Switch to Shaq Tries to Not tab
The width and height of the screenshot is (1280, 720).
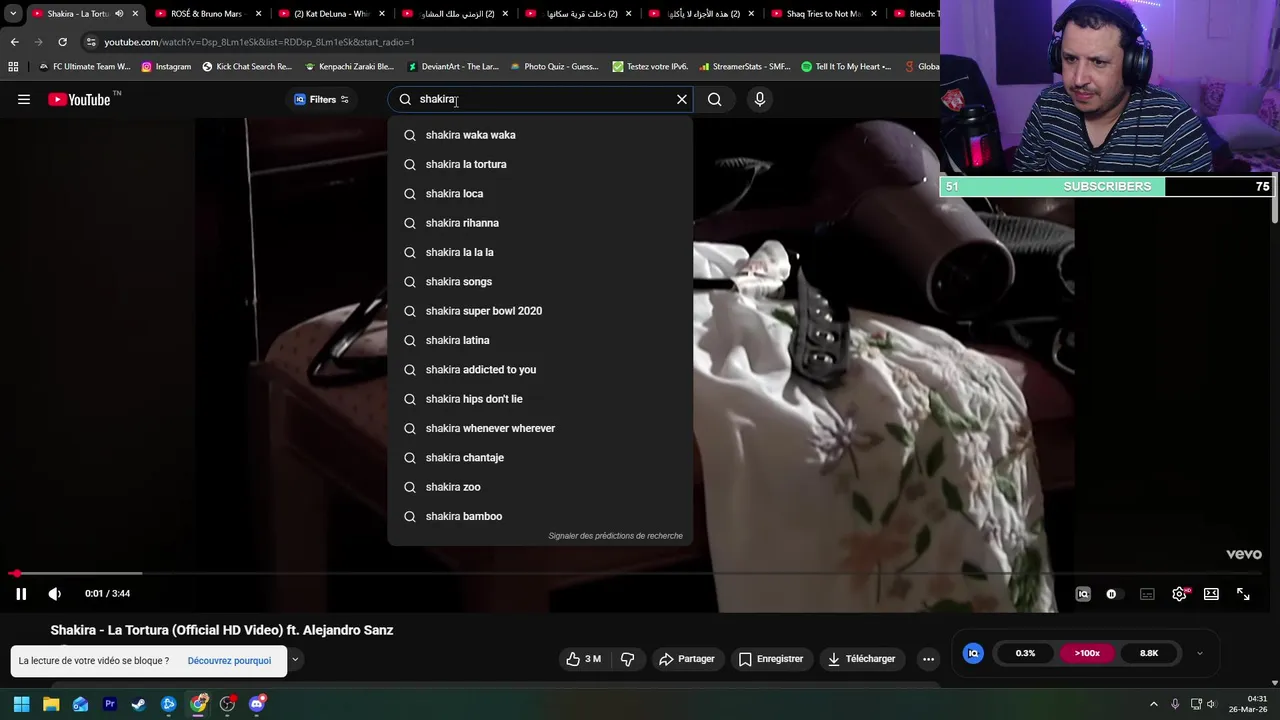point(824,14)
